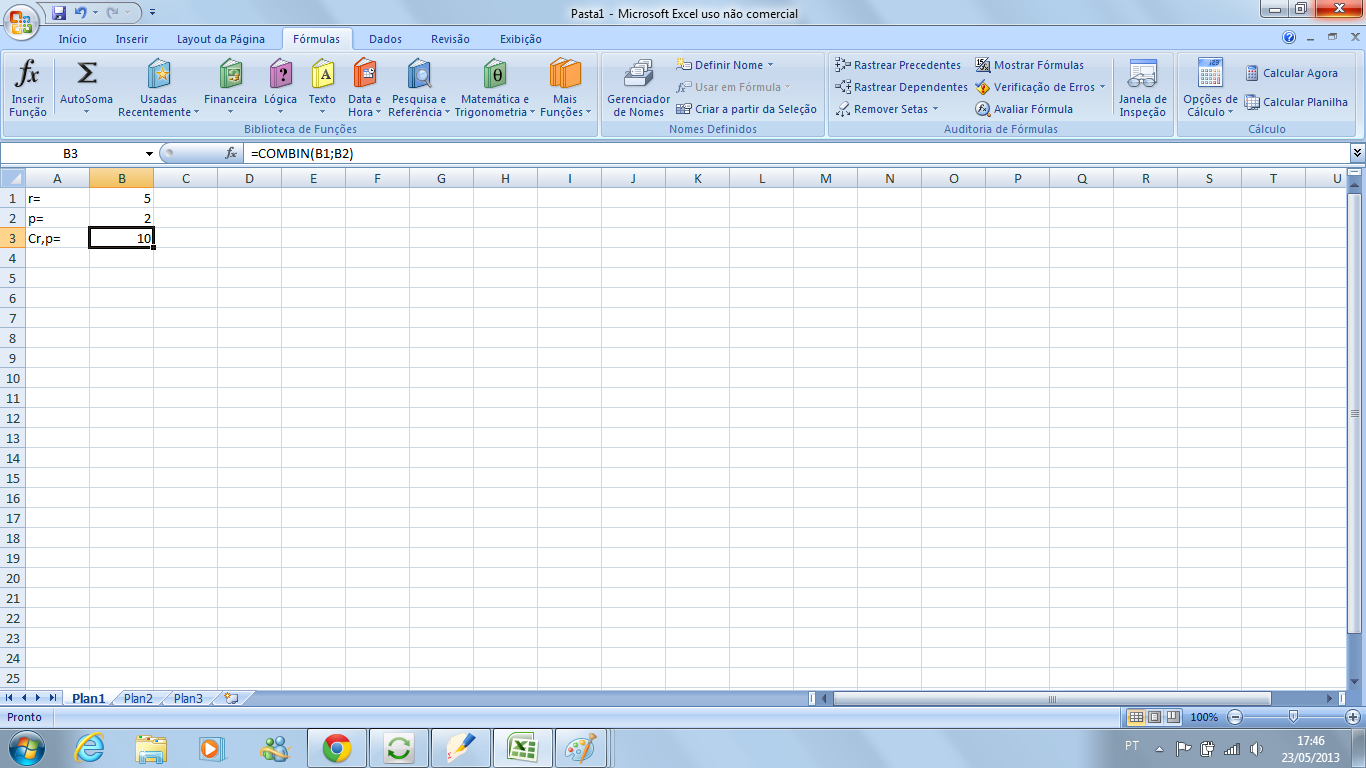Click Calcular Planilha

(x=1296, y=102)
